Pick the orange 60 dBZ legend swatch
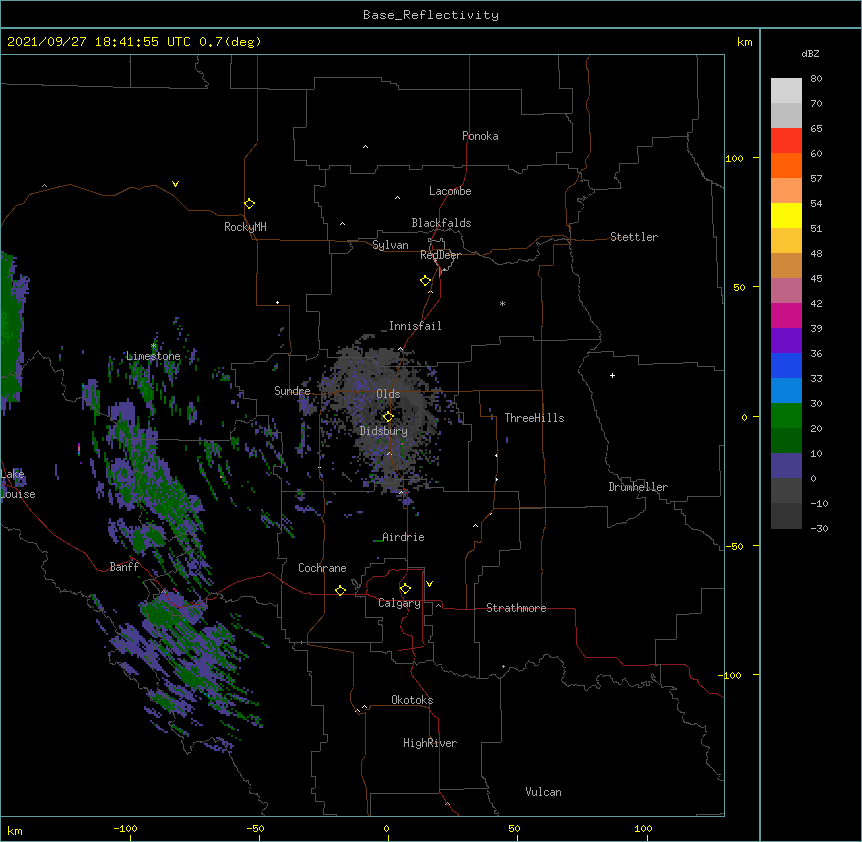Screen dimensions: 862x842 [786, 165]
